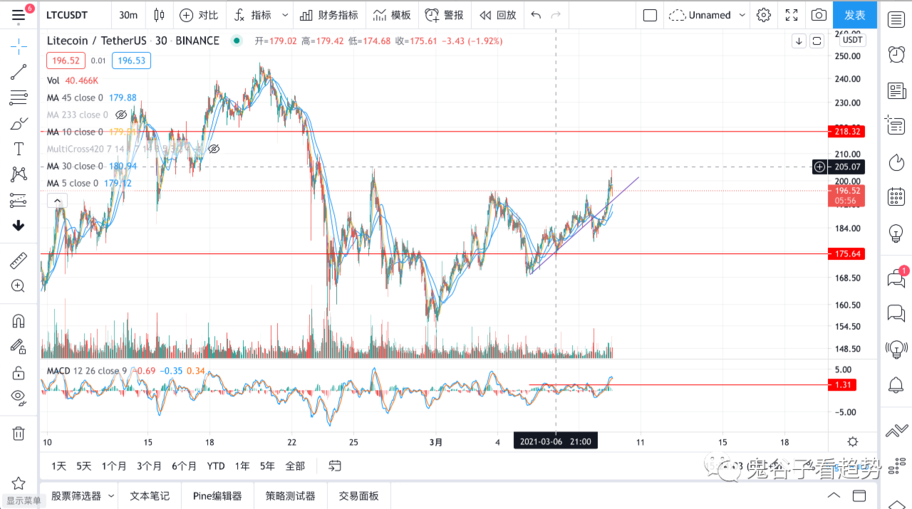This screenshot has width=912, height=509.
Task: Click the blue 发表 publish button
Action: point(855,15)
